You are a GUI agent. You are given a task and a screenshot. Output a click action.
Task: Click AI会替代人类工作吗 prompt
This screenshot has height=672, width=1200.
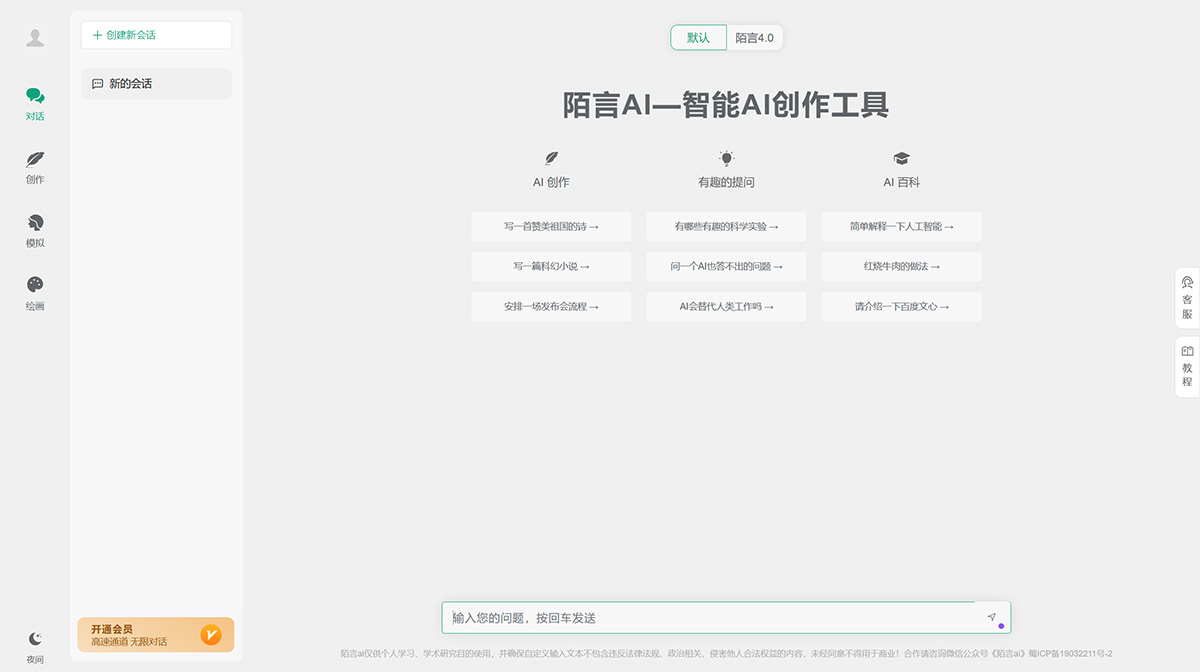(x=726, y=307)
